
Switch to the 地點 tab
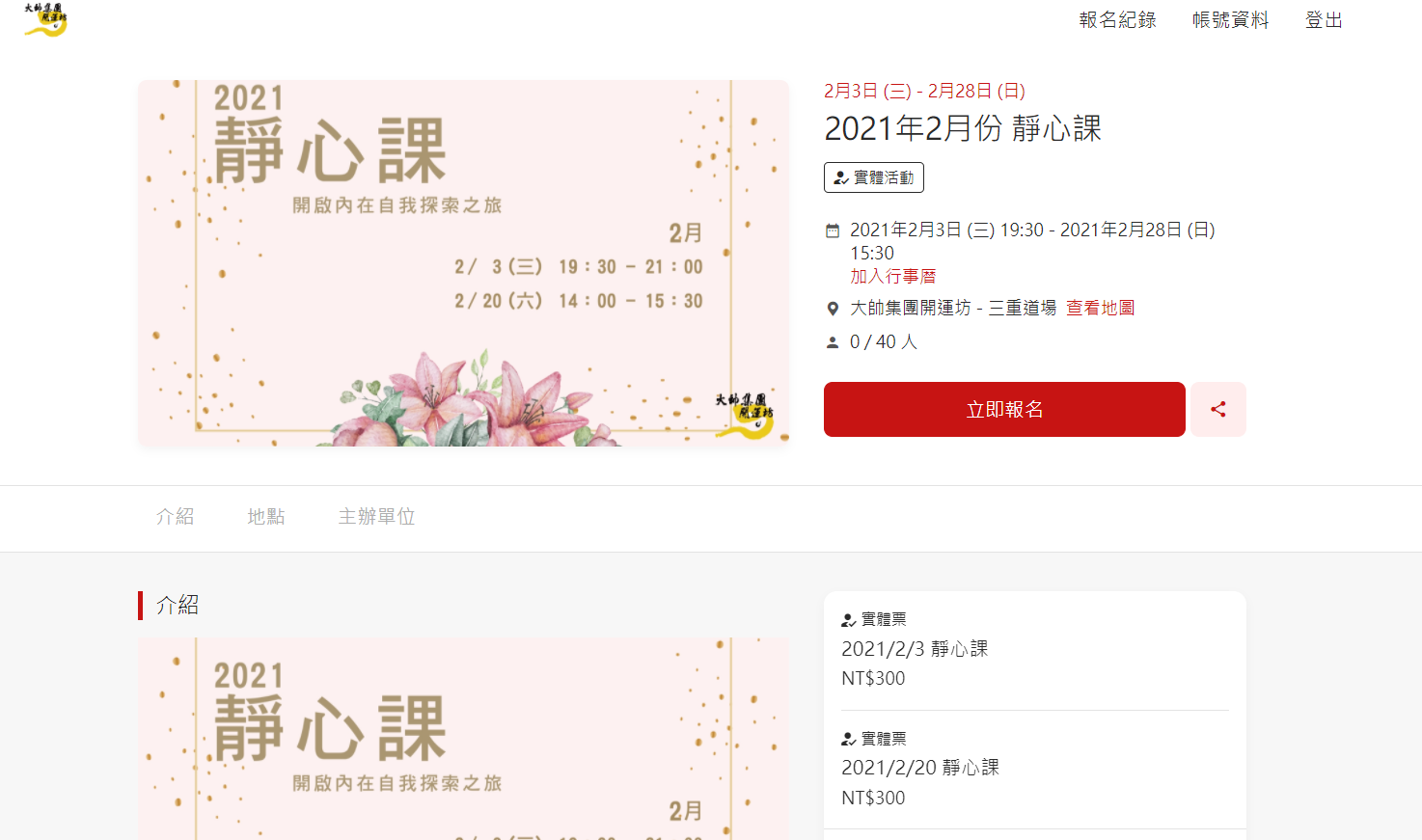266,517
